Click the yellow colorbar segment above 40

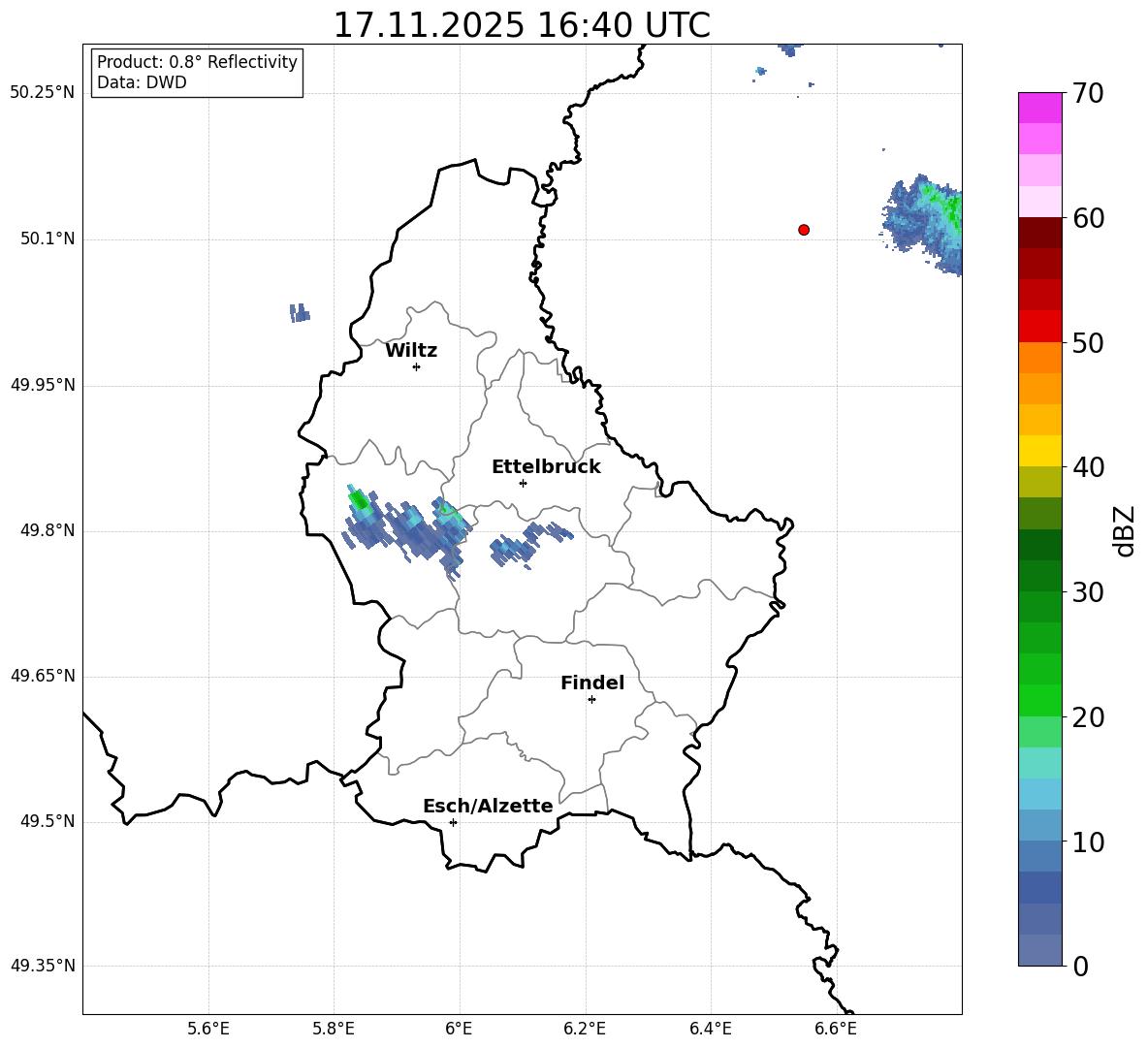1039,451
